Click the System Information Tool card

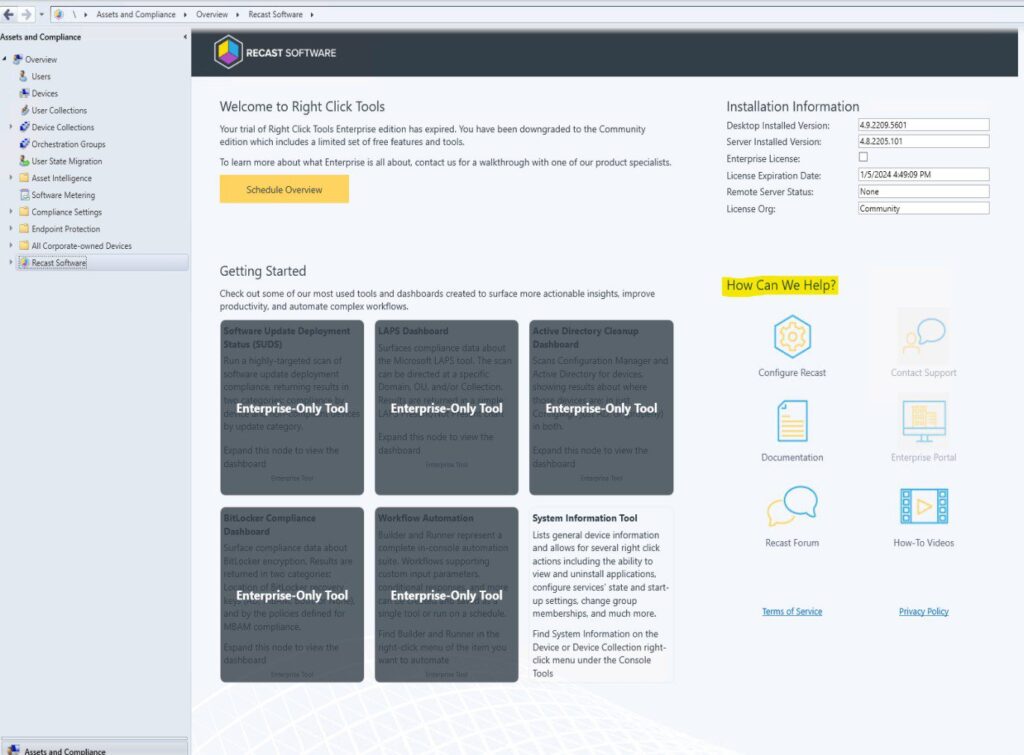pos(601,594)
